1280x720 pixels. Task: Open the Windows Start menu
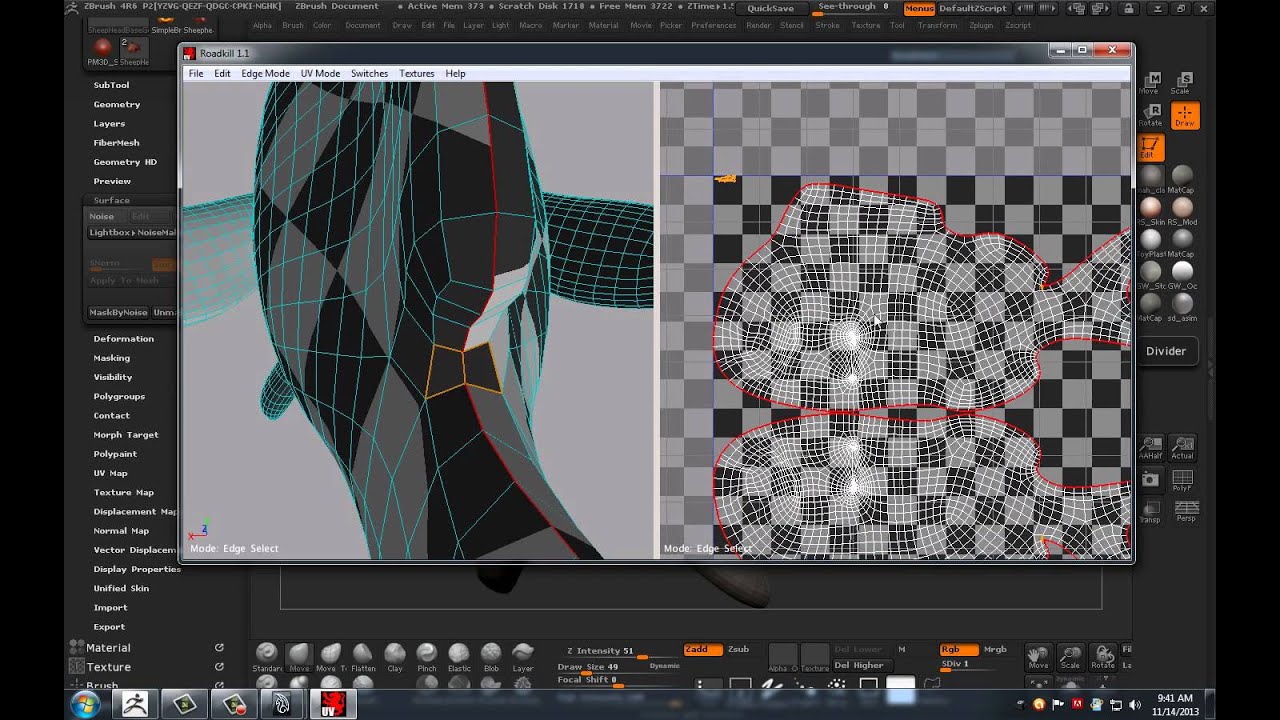coord(85,704)
